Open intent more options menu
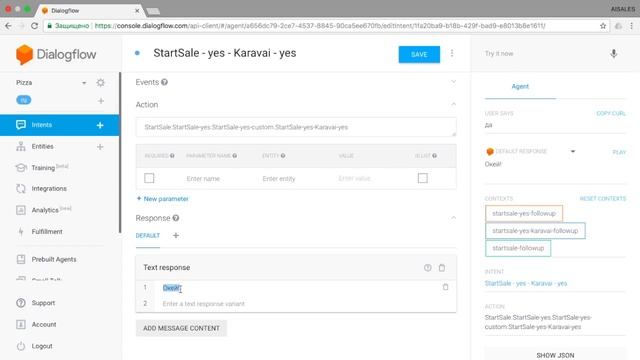The height and width of the screenshot is (360, 640). (x=452, y=53)
